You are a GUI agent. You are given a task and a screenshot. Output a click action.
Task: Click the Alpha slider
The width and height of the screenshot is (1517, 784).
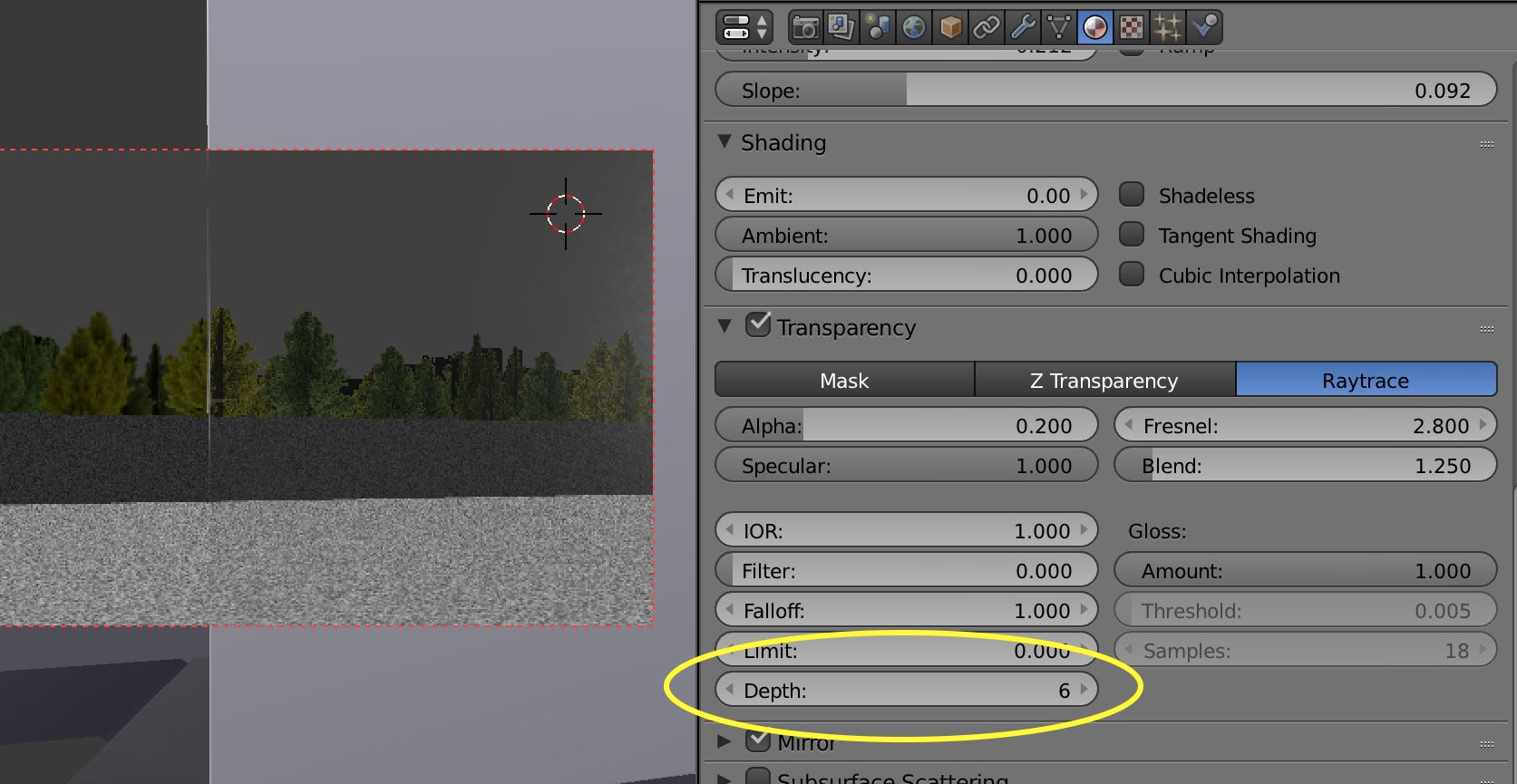[906, 425]
